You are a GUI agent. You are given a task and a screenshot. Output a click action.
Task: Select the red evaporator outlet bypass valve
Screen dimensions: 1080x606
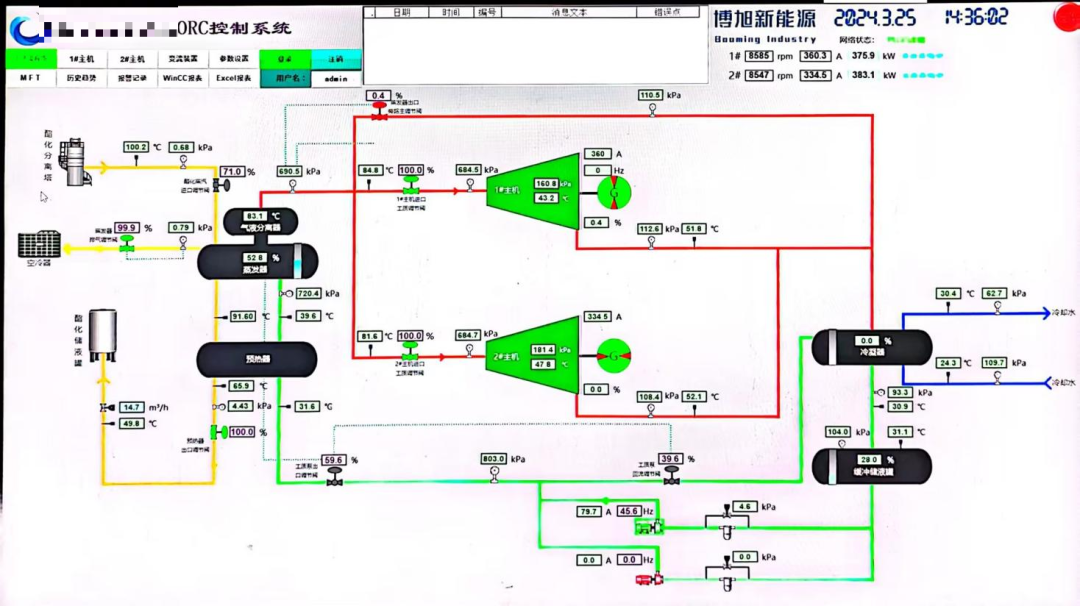click(x=379, y=111)
